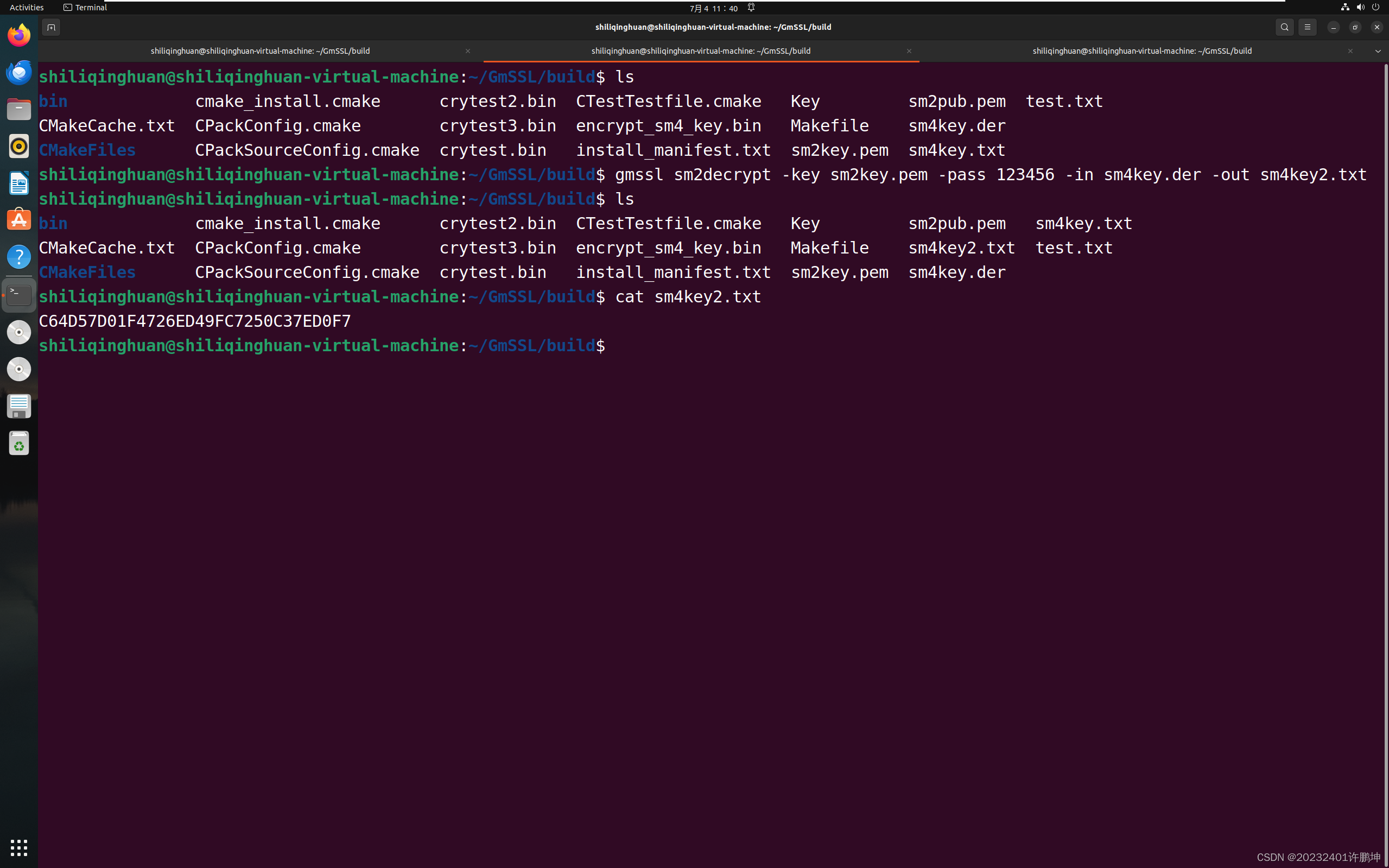Add a new terminal tab
The image size is (1389, 868).
point(51,27)
